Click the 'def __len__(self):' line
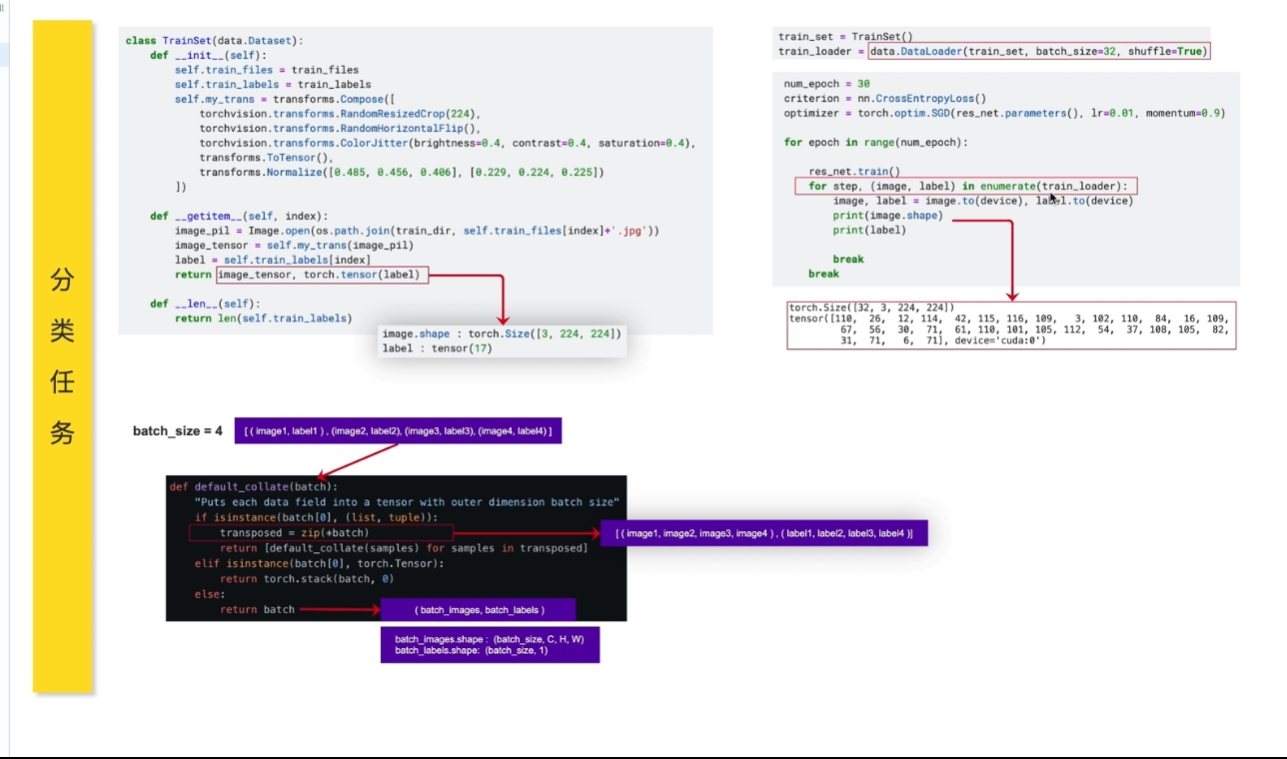The width and height of the screenshot is (1287, 759). (x=205, y=304)
